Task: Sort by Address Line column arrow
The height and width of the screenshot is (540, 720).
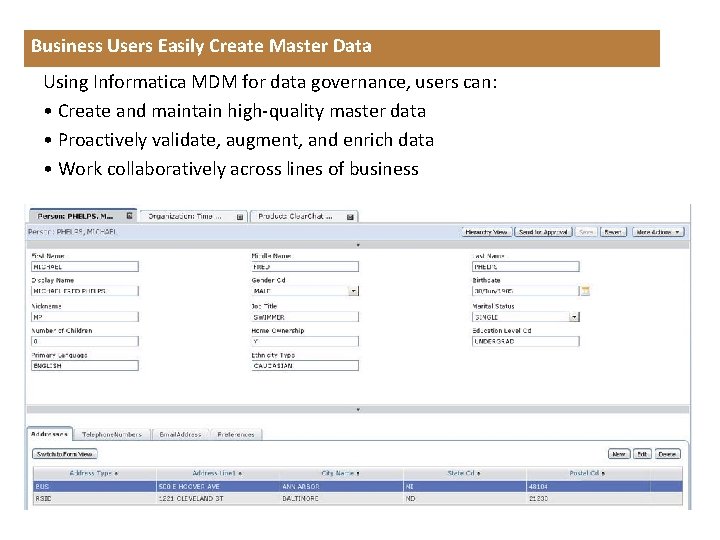Action: pyautogui.click(x=240, y=473)
